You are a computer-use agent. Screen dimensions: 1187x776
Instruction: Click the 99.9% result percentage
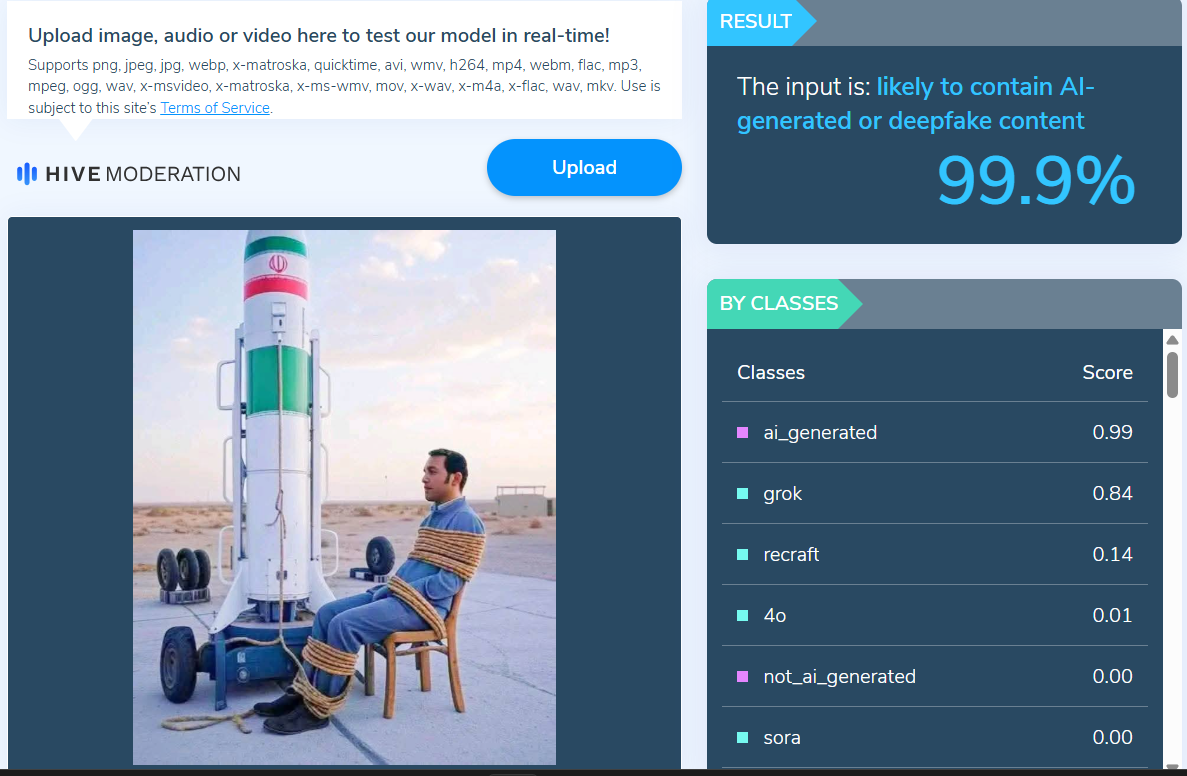pyautogui.click(x=1035, y=181)
